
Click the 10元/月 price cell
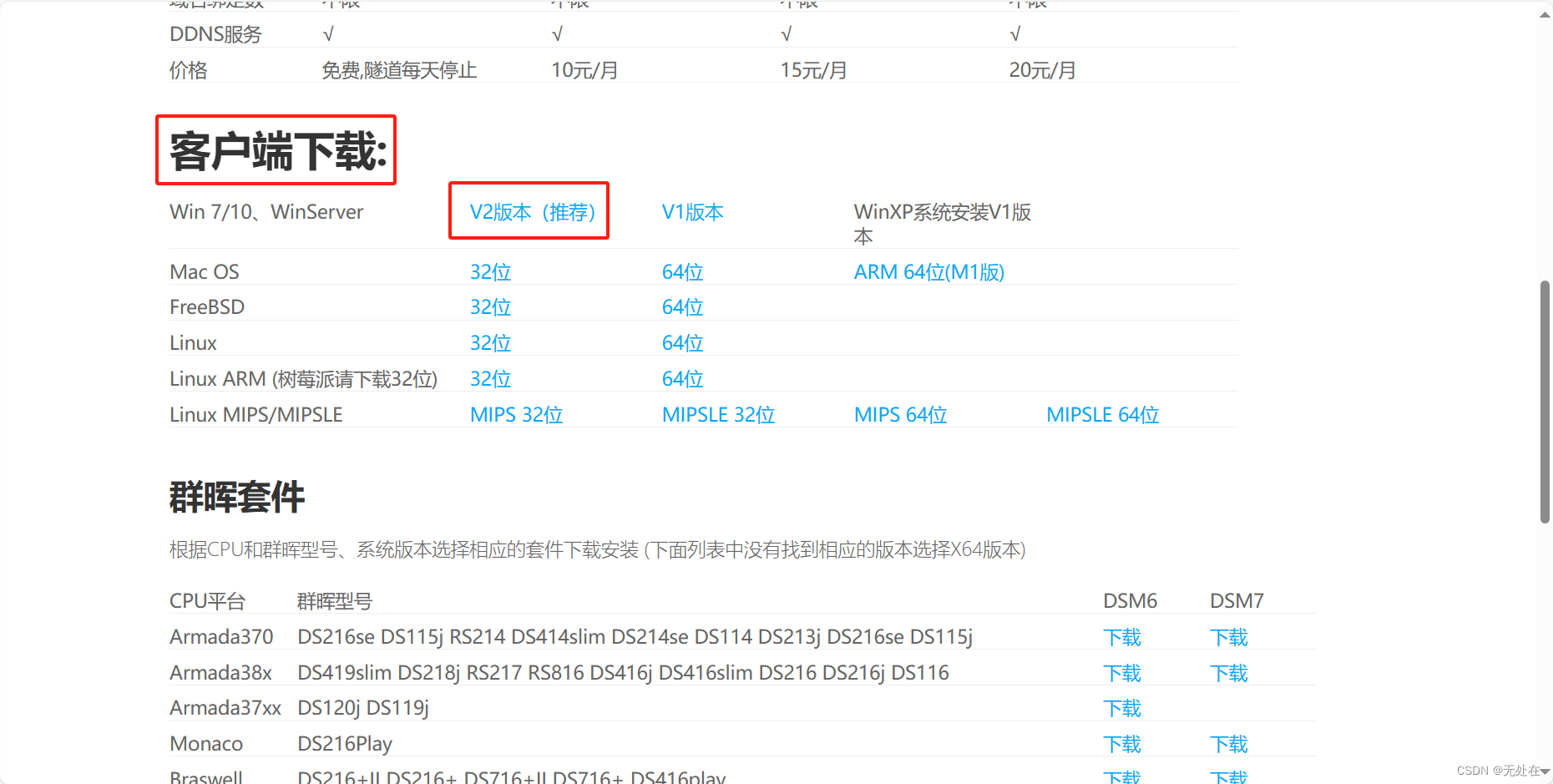coord(584,70)
